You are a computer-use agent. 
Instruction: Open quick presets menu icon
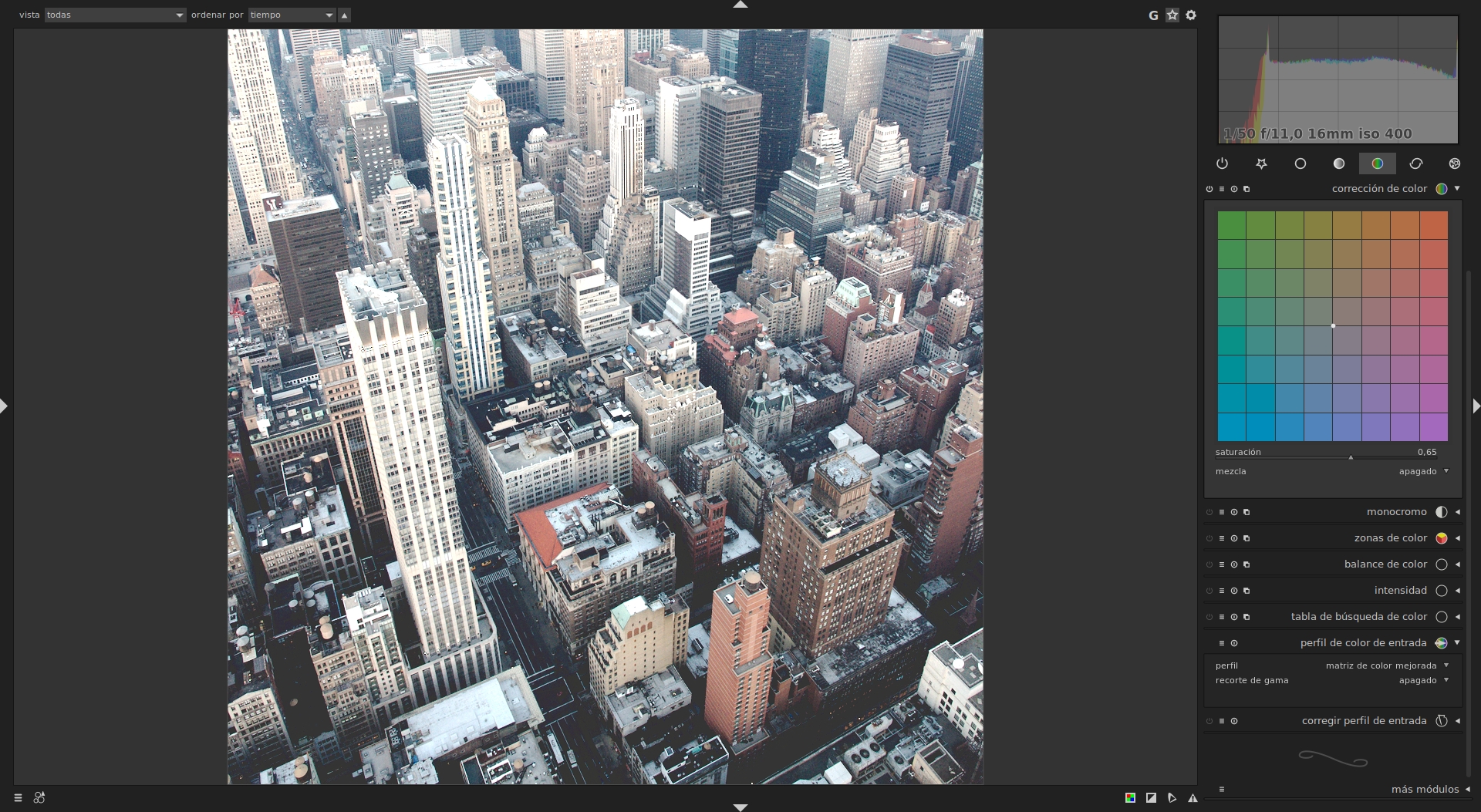(18, 798)
